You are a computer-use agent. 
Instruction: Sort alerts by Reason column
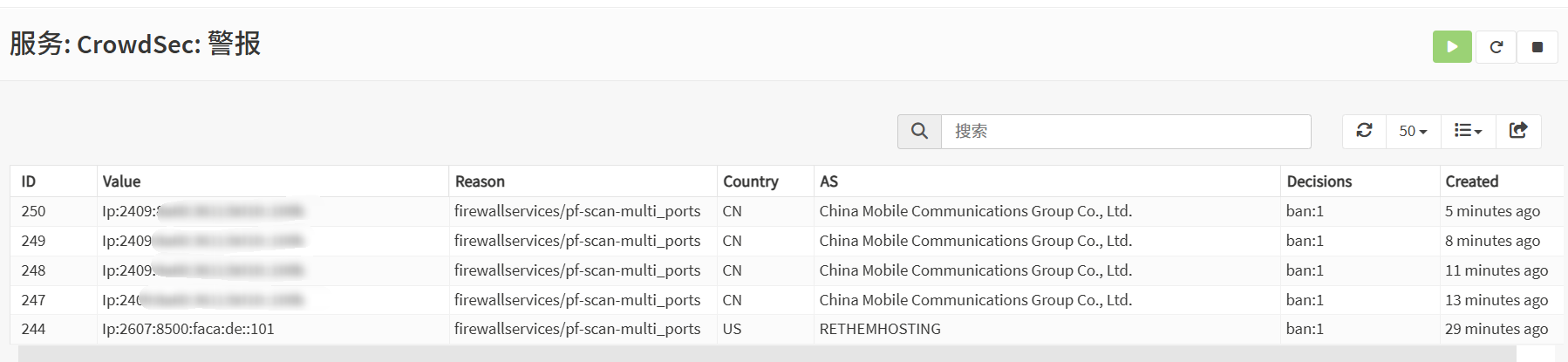[x=480, y=181]
